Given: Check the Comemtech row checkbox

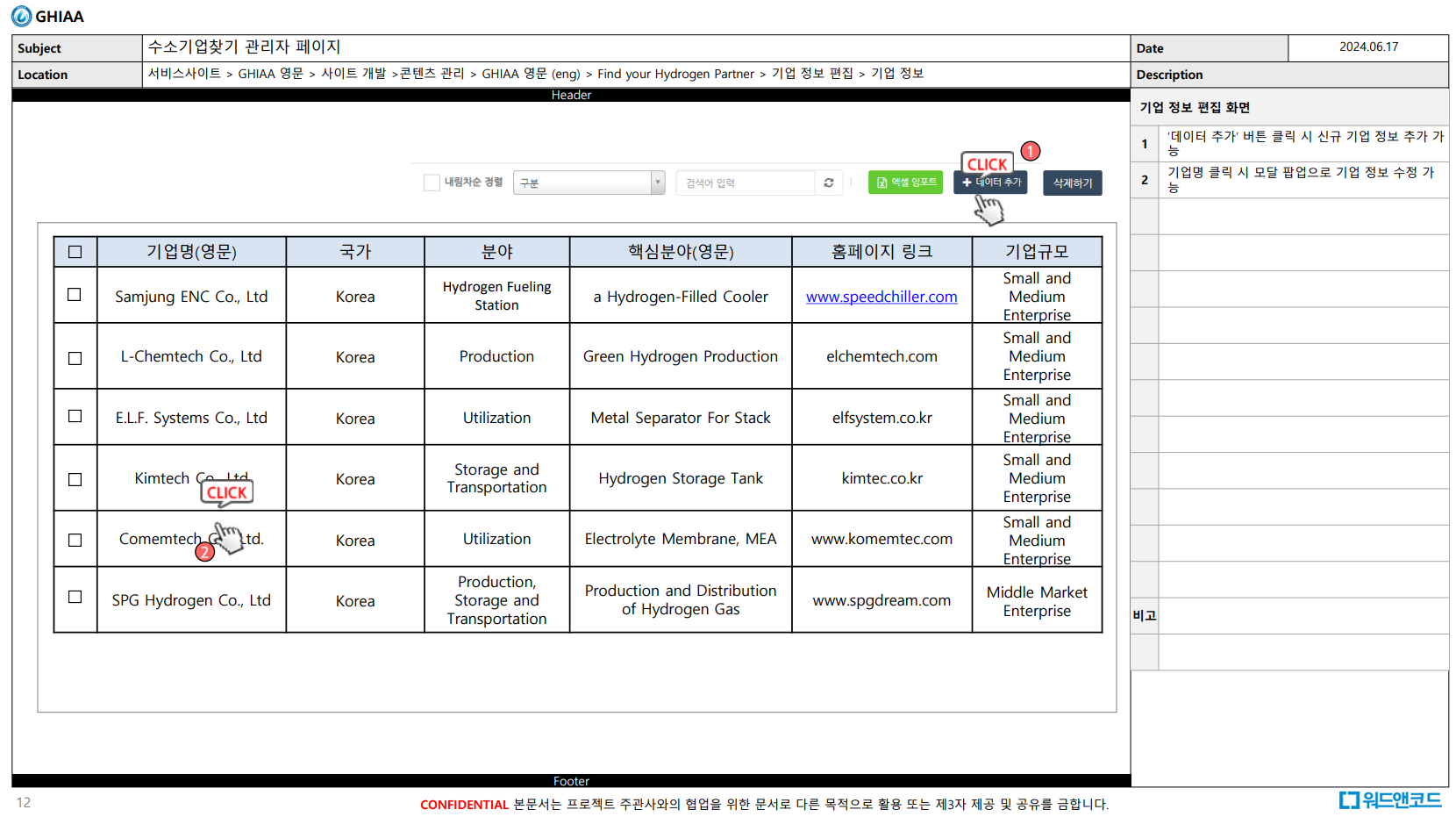Looking at the screenshot, I should (75, 540).
